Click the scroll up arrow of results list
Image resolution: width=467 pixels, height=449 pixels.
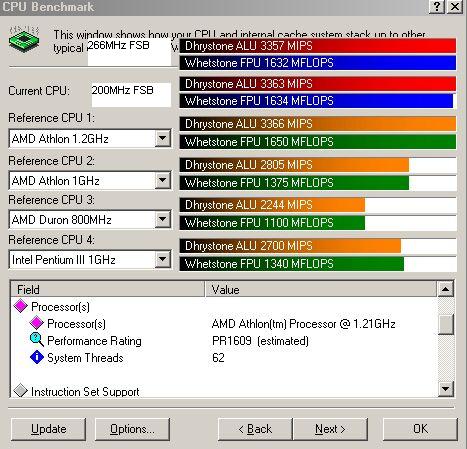coord(446,289)
